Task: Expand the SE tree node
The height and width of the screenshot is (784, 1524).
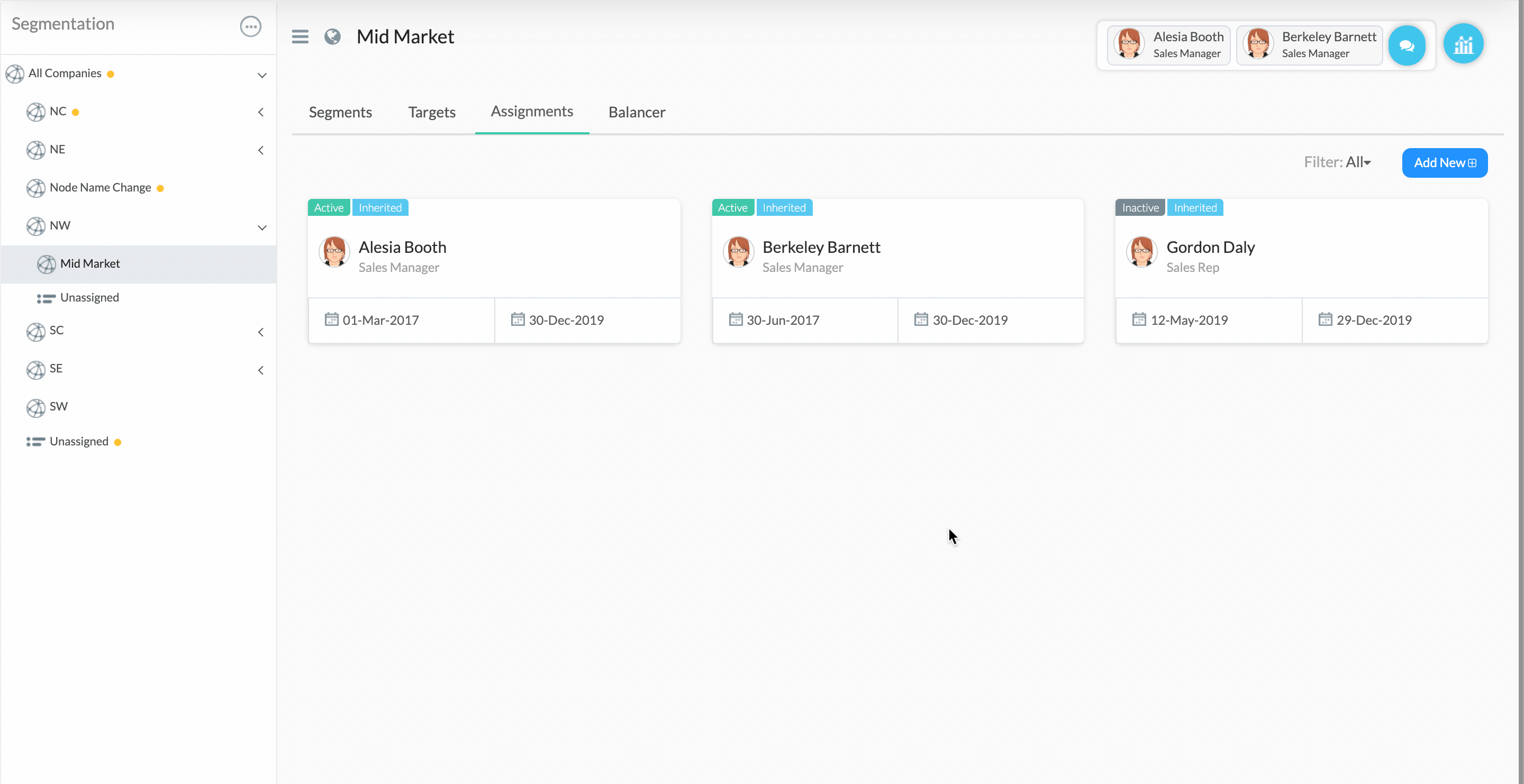Action: coord(261,370)
